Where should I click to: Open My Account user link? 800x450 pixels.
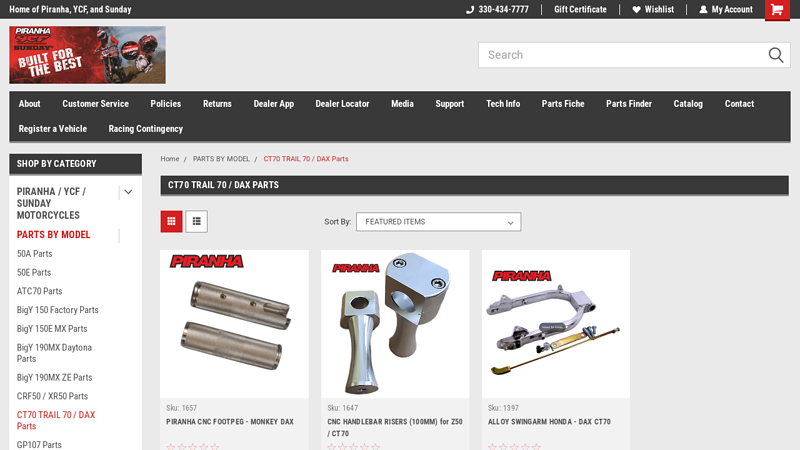726,10
